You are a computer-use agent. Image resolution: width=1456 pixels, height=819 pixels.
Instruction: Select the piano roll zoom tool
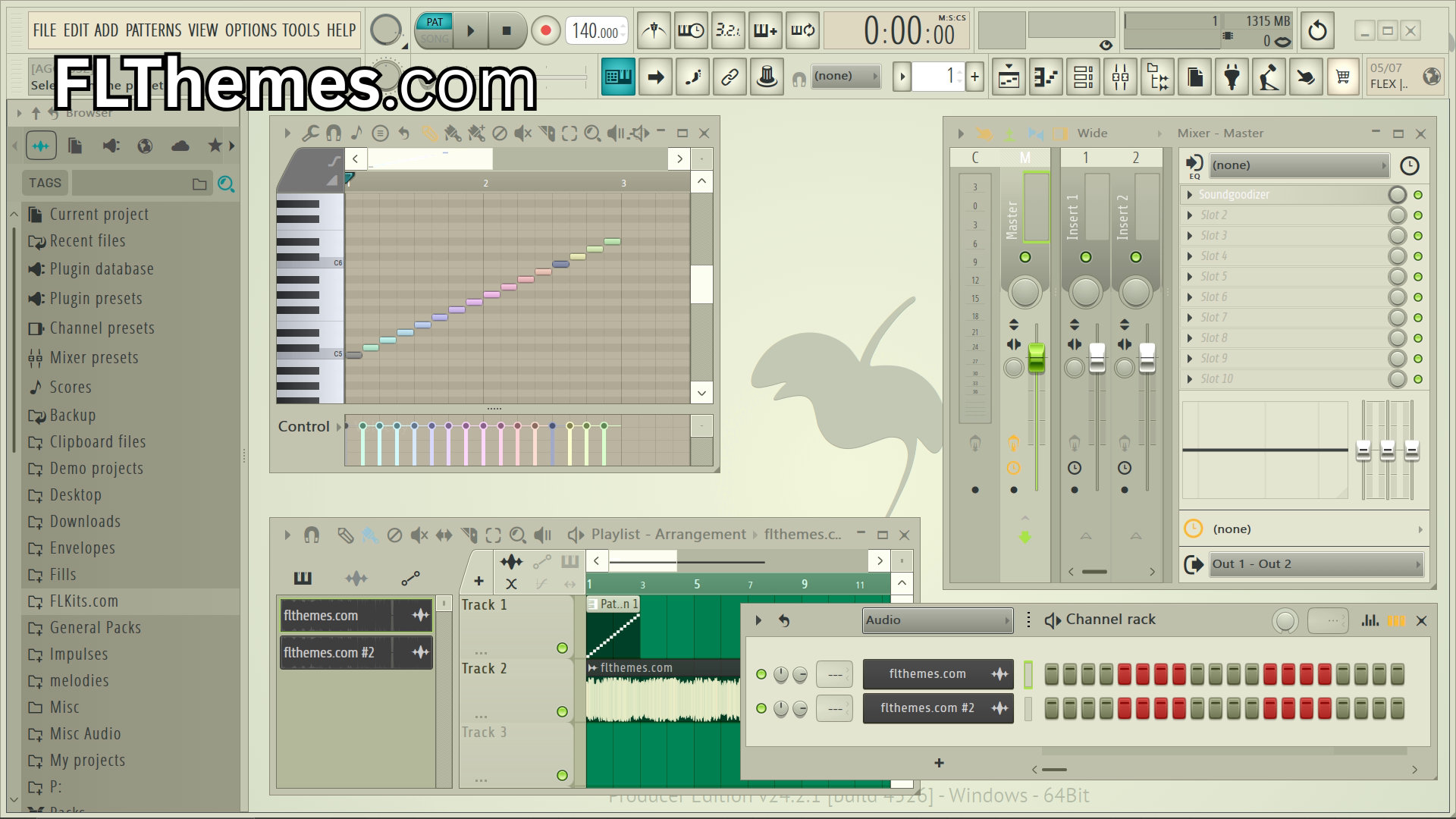pos(593,133)
